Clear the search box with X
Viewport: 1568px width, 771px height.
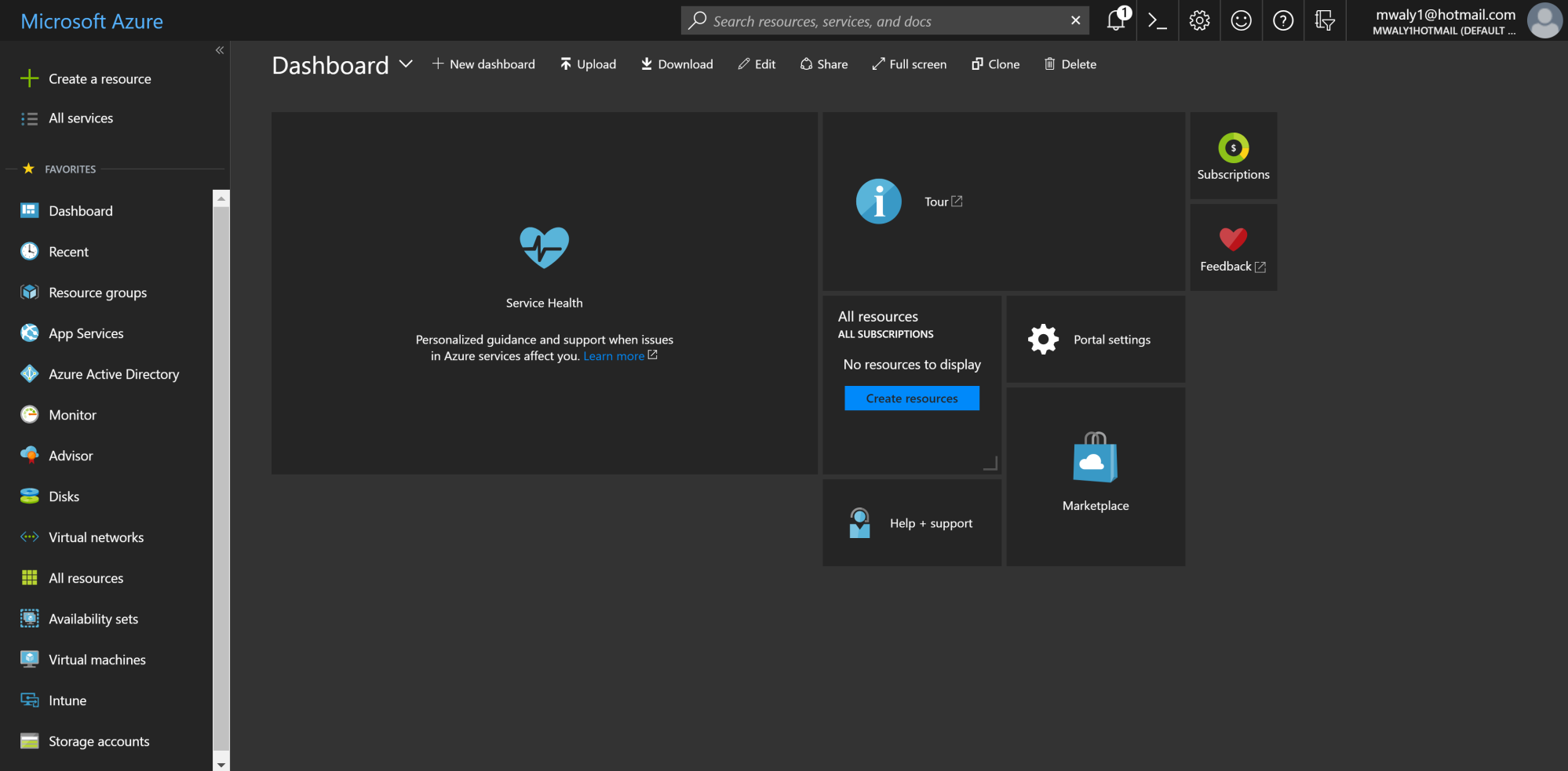point(1075,20)
